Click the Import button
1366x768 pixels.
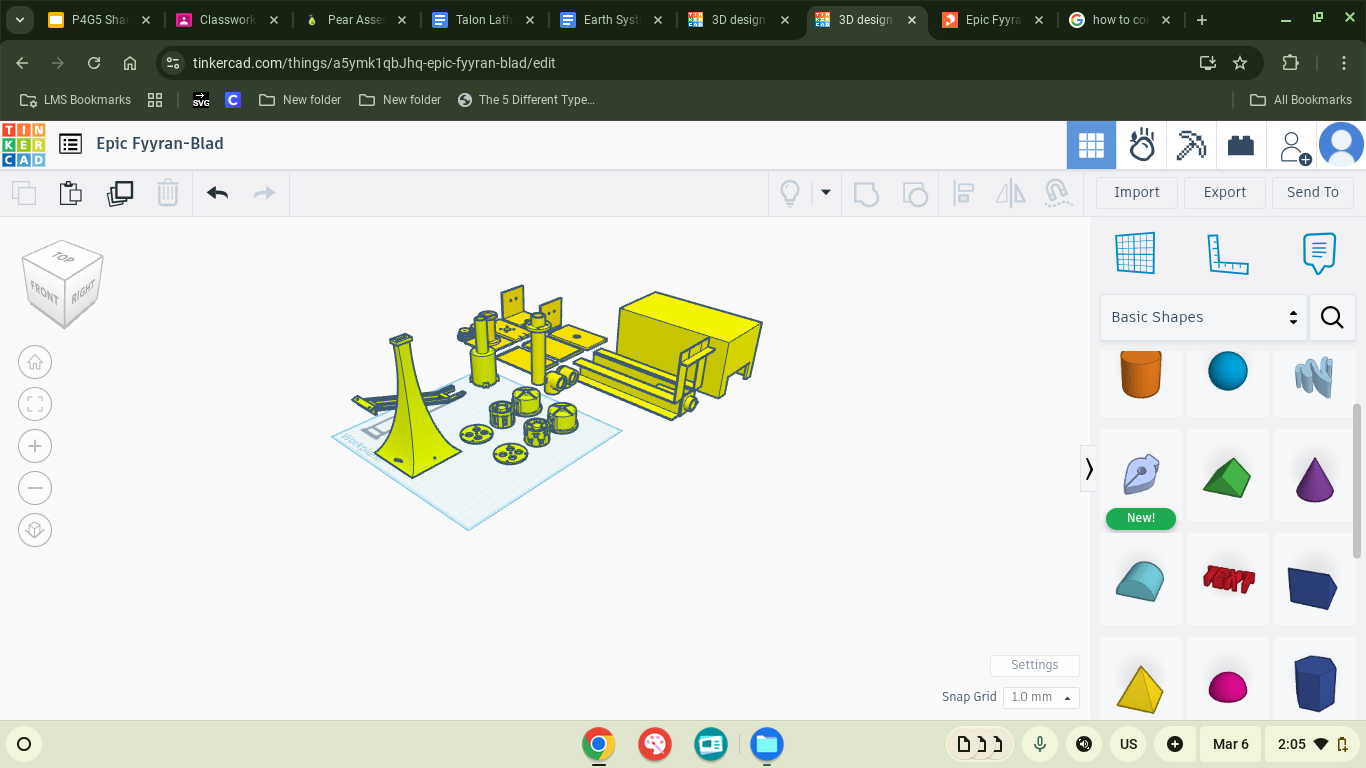coord(1137,192)
